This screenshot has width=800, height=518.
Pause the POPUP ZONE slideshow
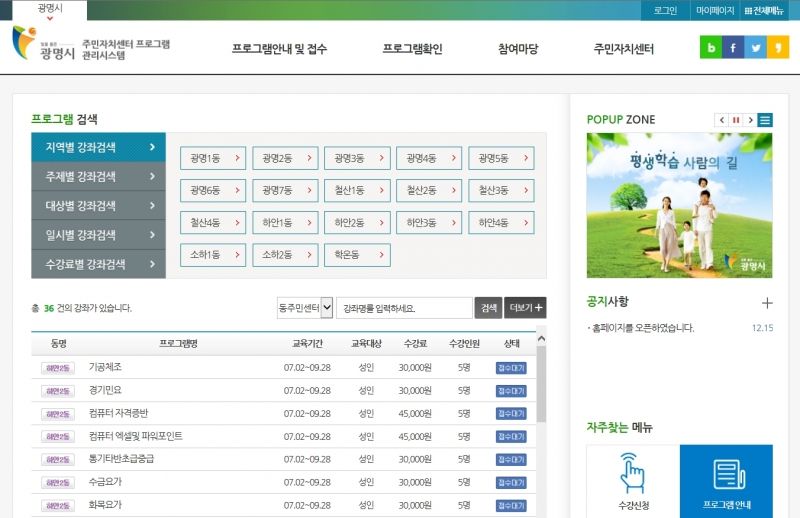736,120
